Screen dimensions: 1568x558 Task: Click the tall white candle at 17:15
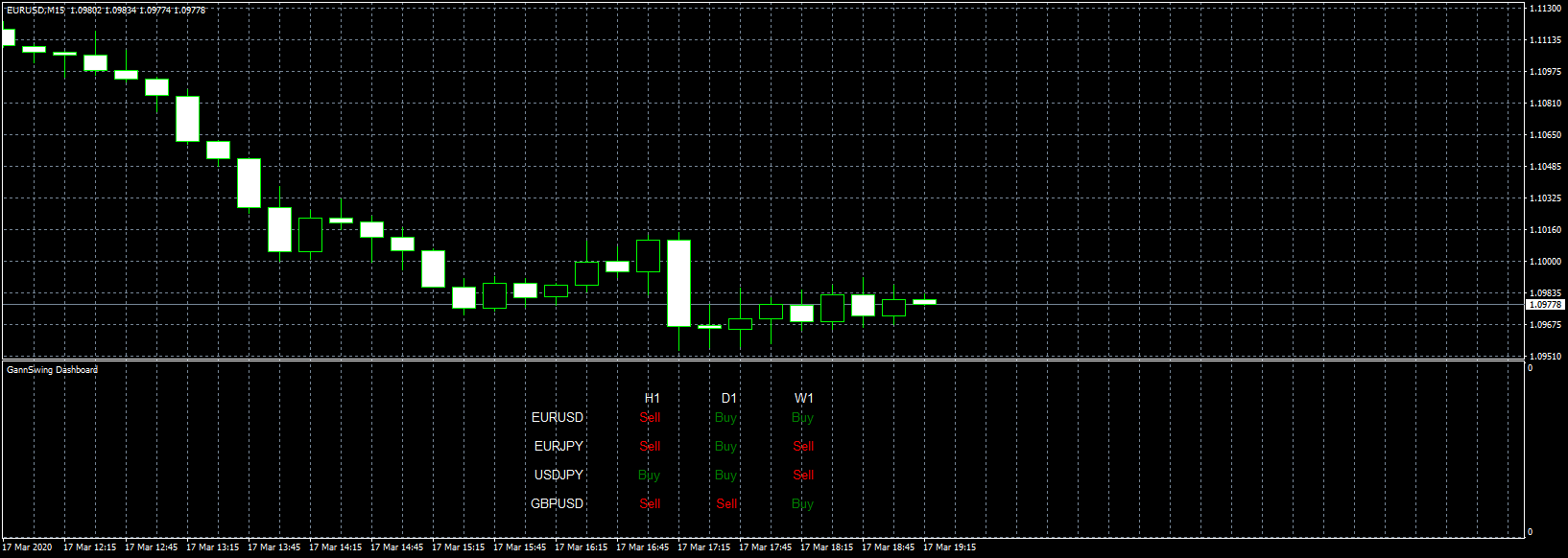pos(678,283)
